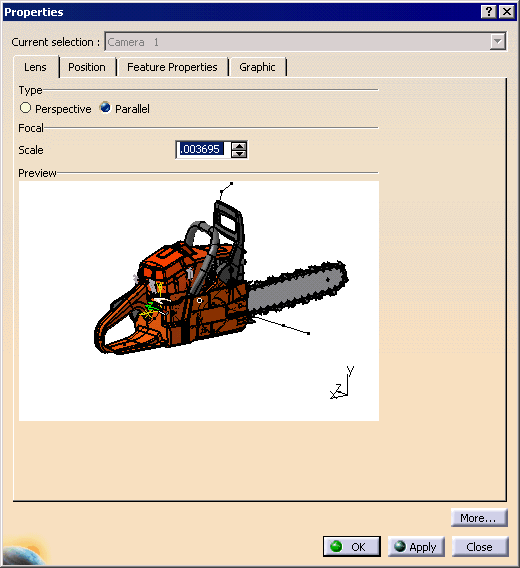This screenshot has width=520, height=568.
Task: Click the Camera 1 selection field
Action: pyautogui.click(x=298, y=42)
